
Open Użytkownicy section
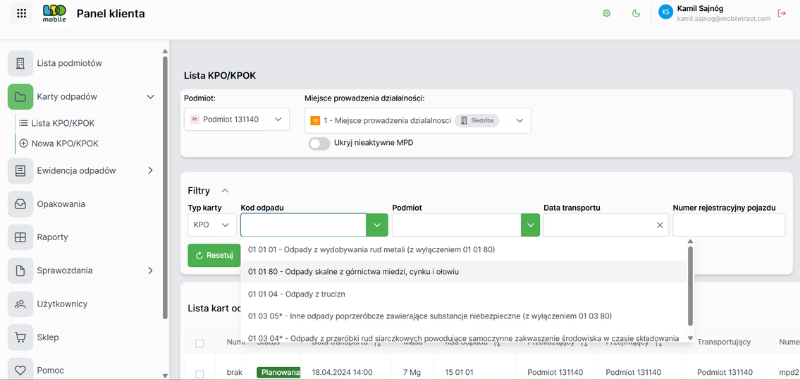click(x=62, y=304)
